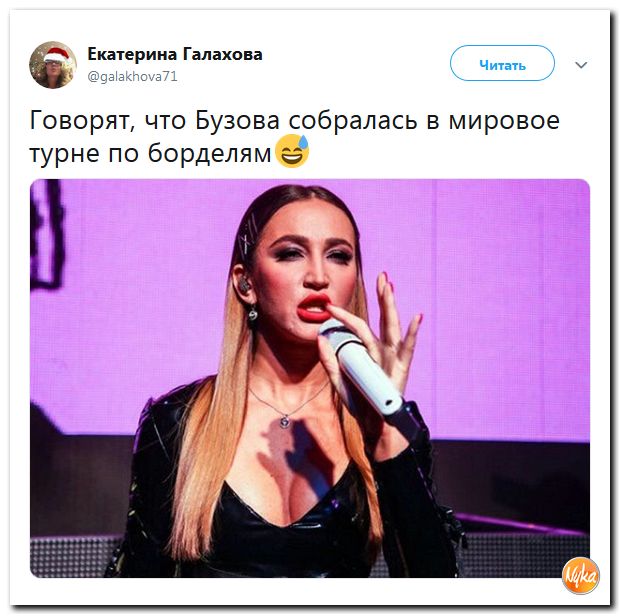Follow the account with the Читать button
Viewport: 621px width, 616px height.
[502, 63]
